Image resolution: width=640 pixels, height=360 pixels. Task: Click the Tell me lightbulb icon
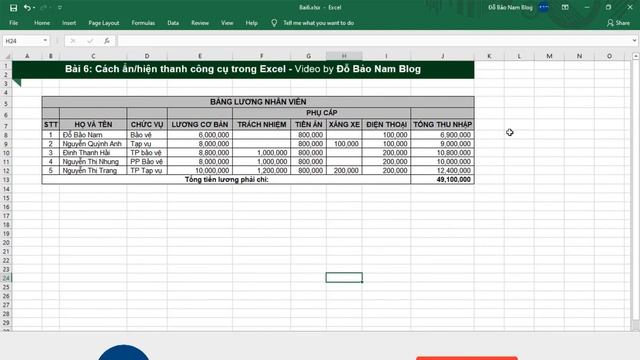click(x=274, y=23)
